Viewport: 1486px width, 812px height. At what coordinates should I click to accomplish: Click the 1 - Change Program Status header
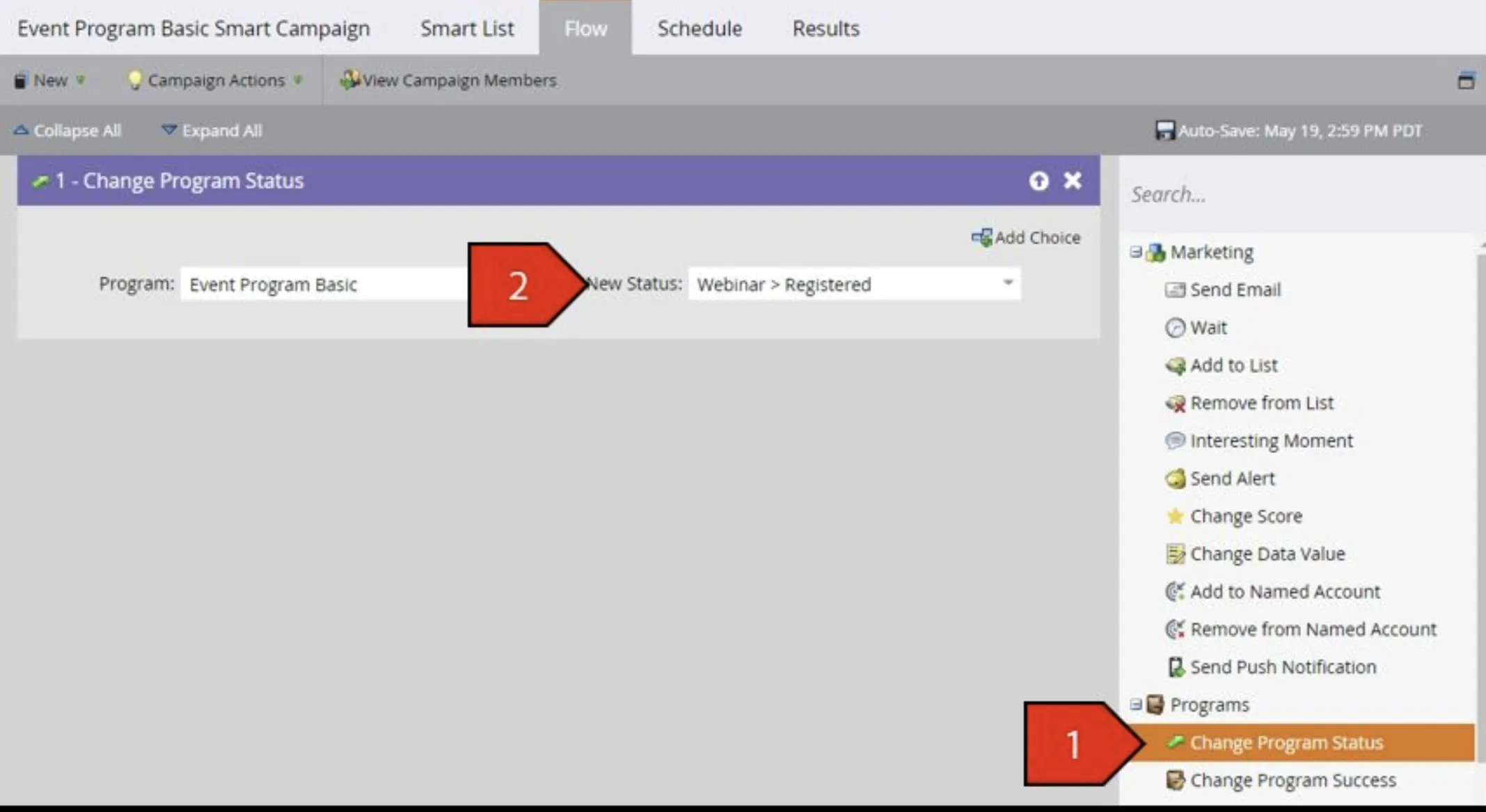click(558, 181)
